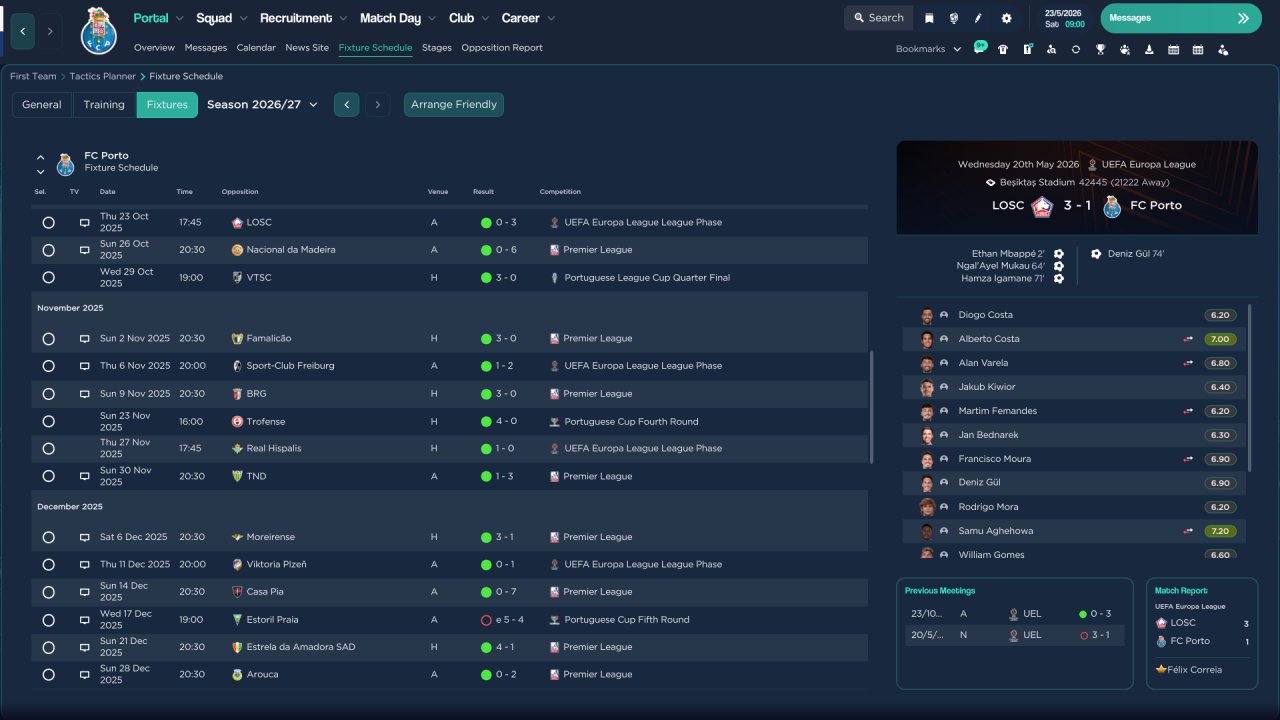The height and width of the screenshot is (720, 1280).
Task: Select the radio button for Moreirense fixture
Action: 48,538
